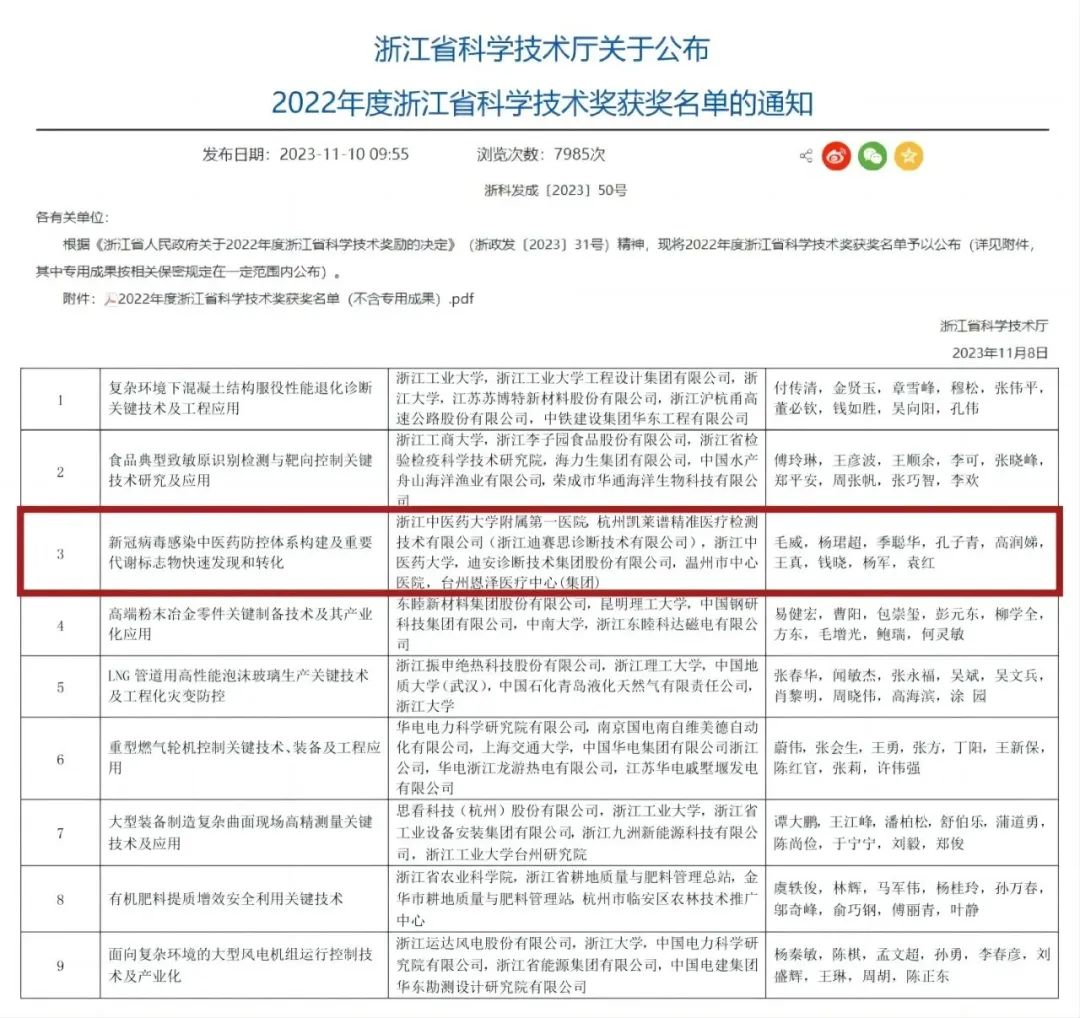Click the salutation 各有关单位
The width and height of the screenshot is (1080, 1018).
point(72,217)
